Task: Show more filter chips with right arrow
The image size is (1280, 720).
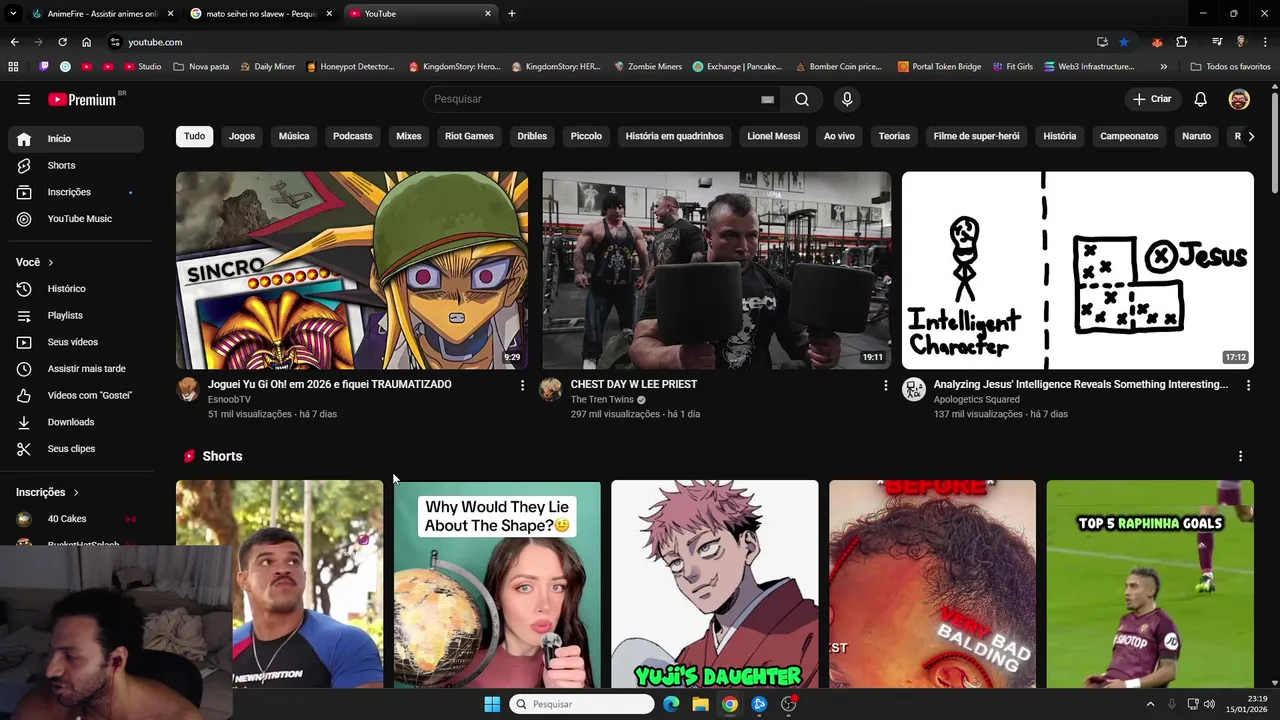Action: coord(1251,136)
